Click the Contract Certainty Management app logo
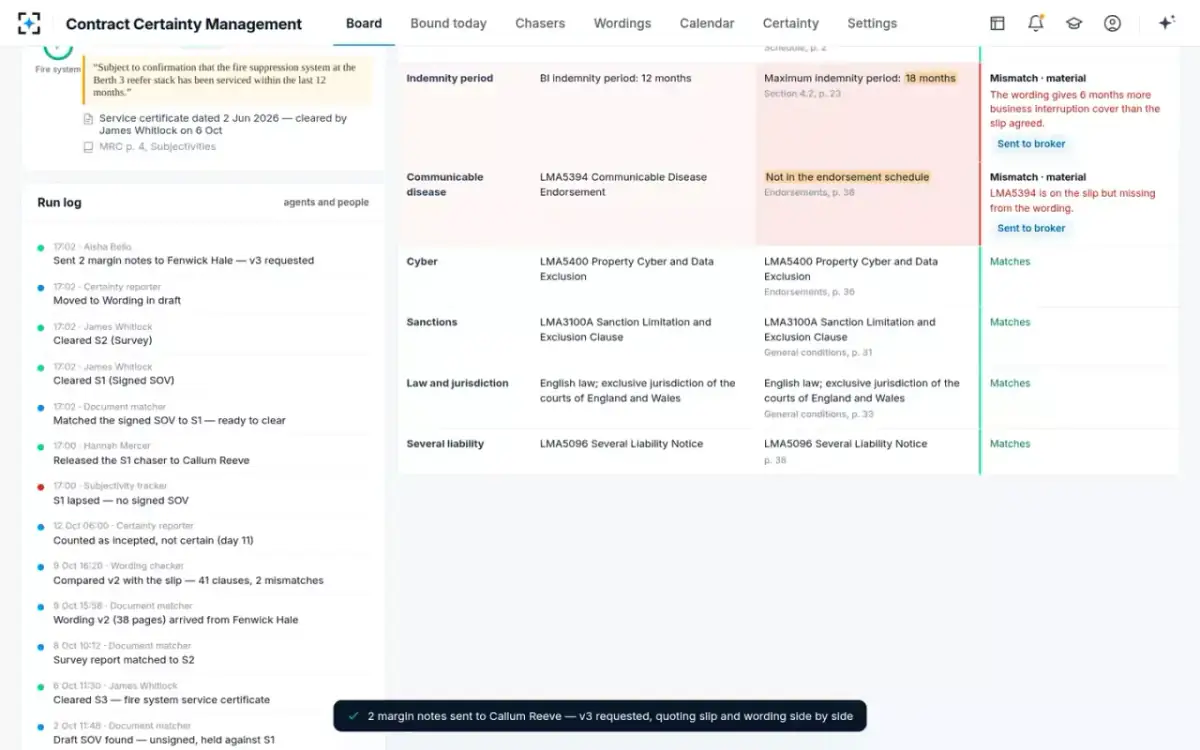This screenshot has width=1200, height=750. click(x=29, y=23)
